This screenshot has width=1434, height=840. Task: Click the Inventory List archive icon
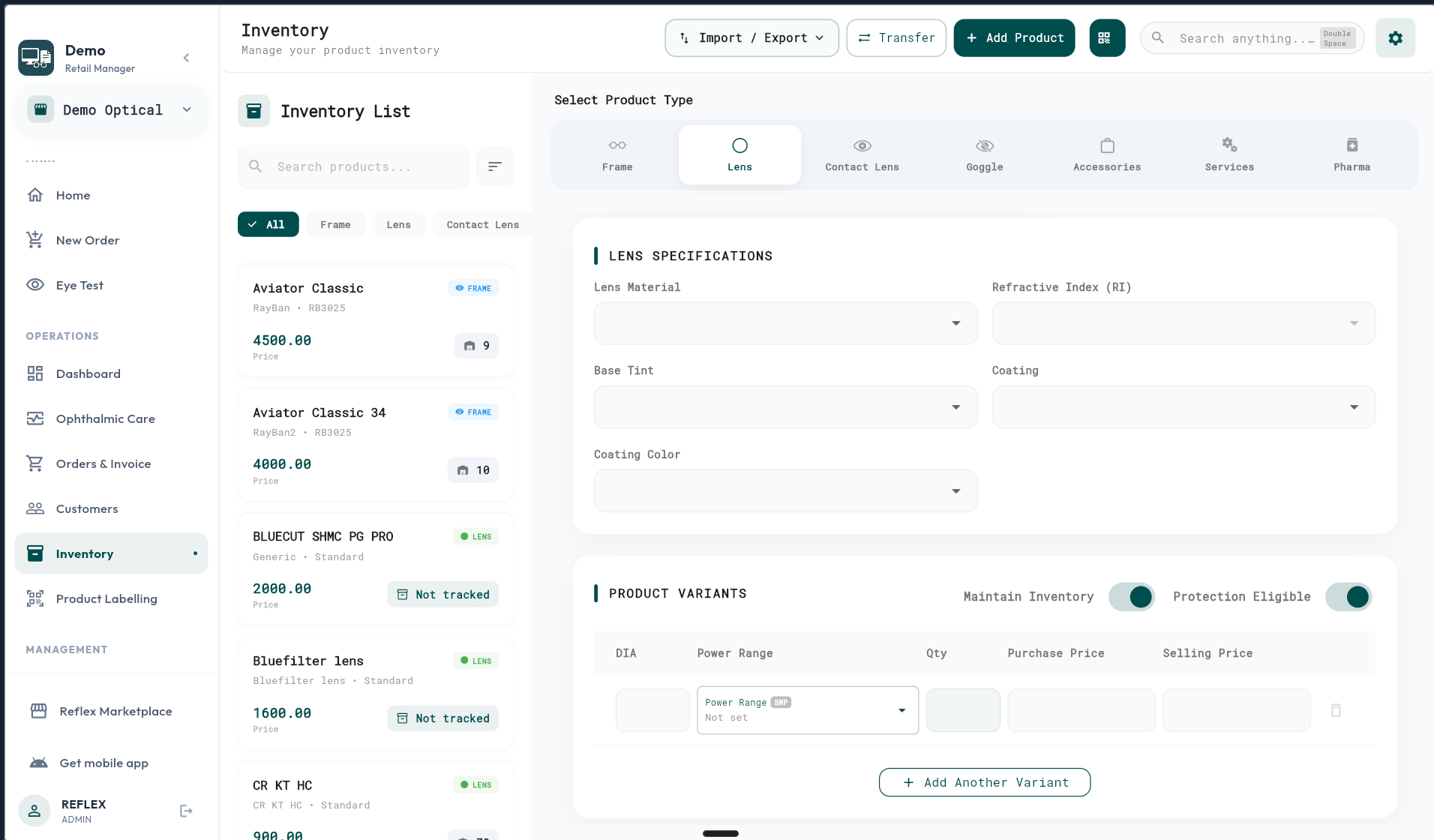(253, 111)
